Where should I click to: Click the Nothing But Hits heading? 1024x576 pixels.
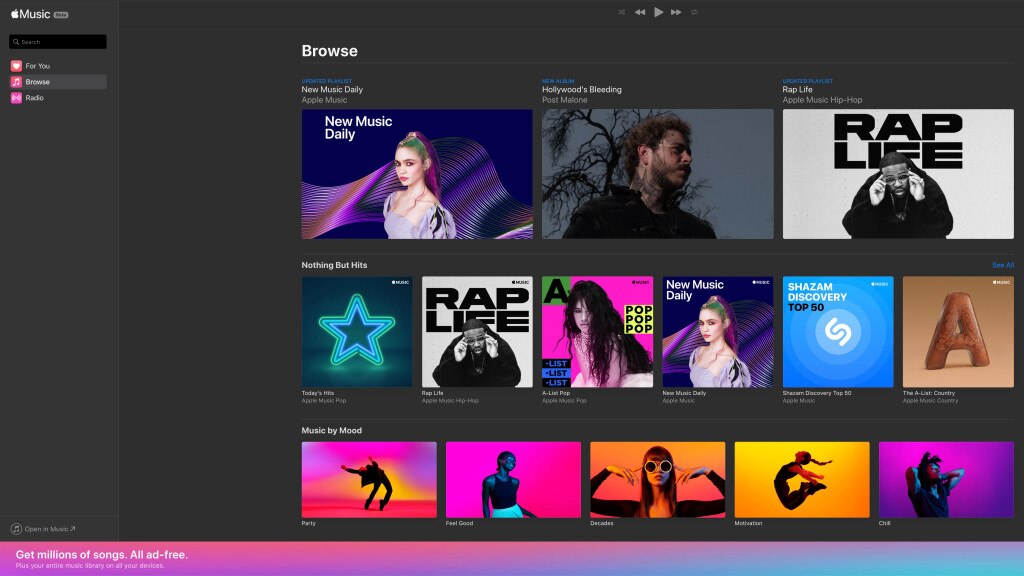click(x=334, y=265)
